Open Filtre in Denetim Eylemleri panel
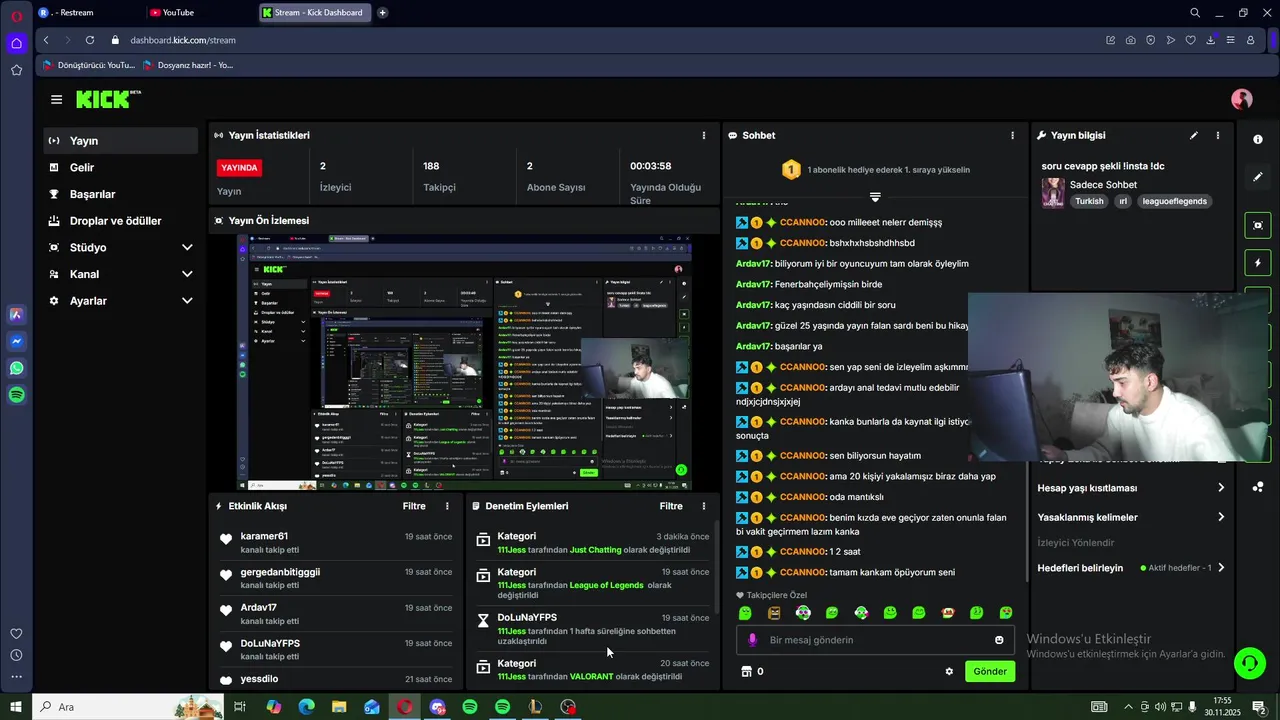Viewport: 1280px width, 720px height. [x=671, y=506]
